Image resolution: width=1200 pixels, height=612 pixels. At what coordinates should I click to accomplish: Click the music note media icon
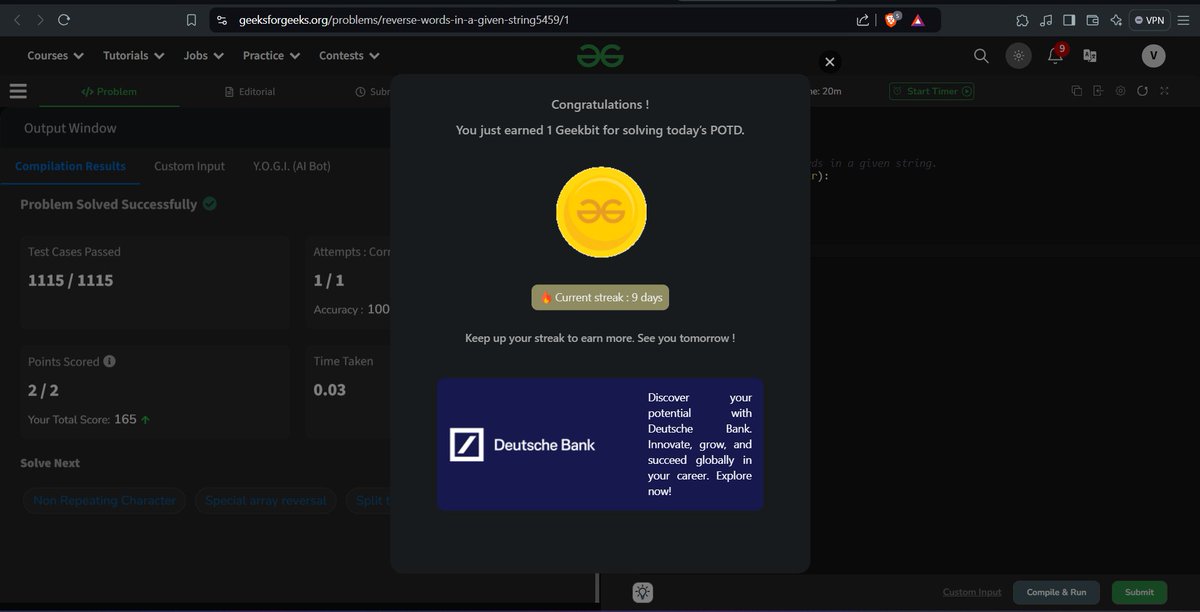point(1045,19)
